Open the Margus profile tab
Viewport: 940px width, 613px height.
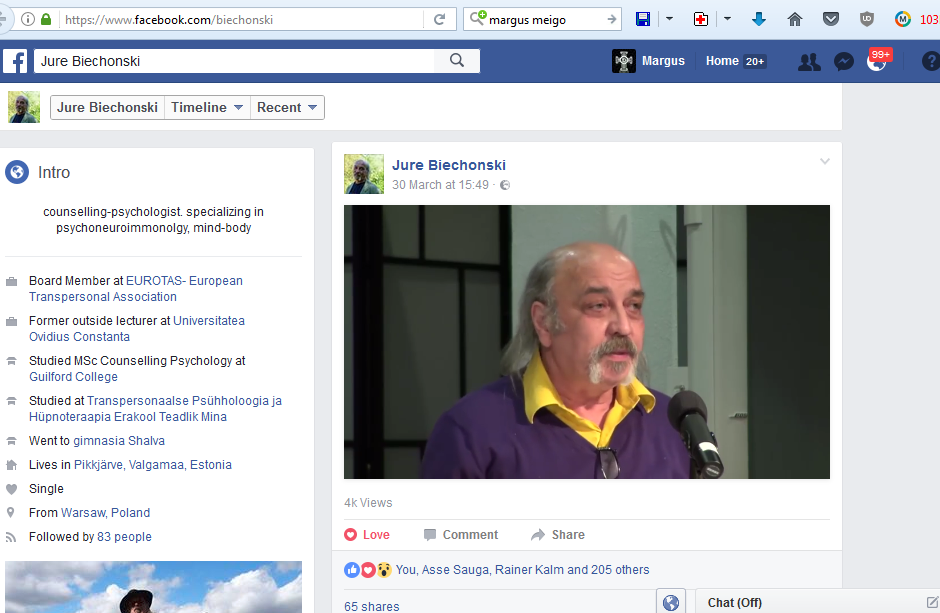pos(649,61)
